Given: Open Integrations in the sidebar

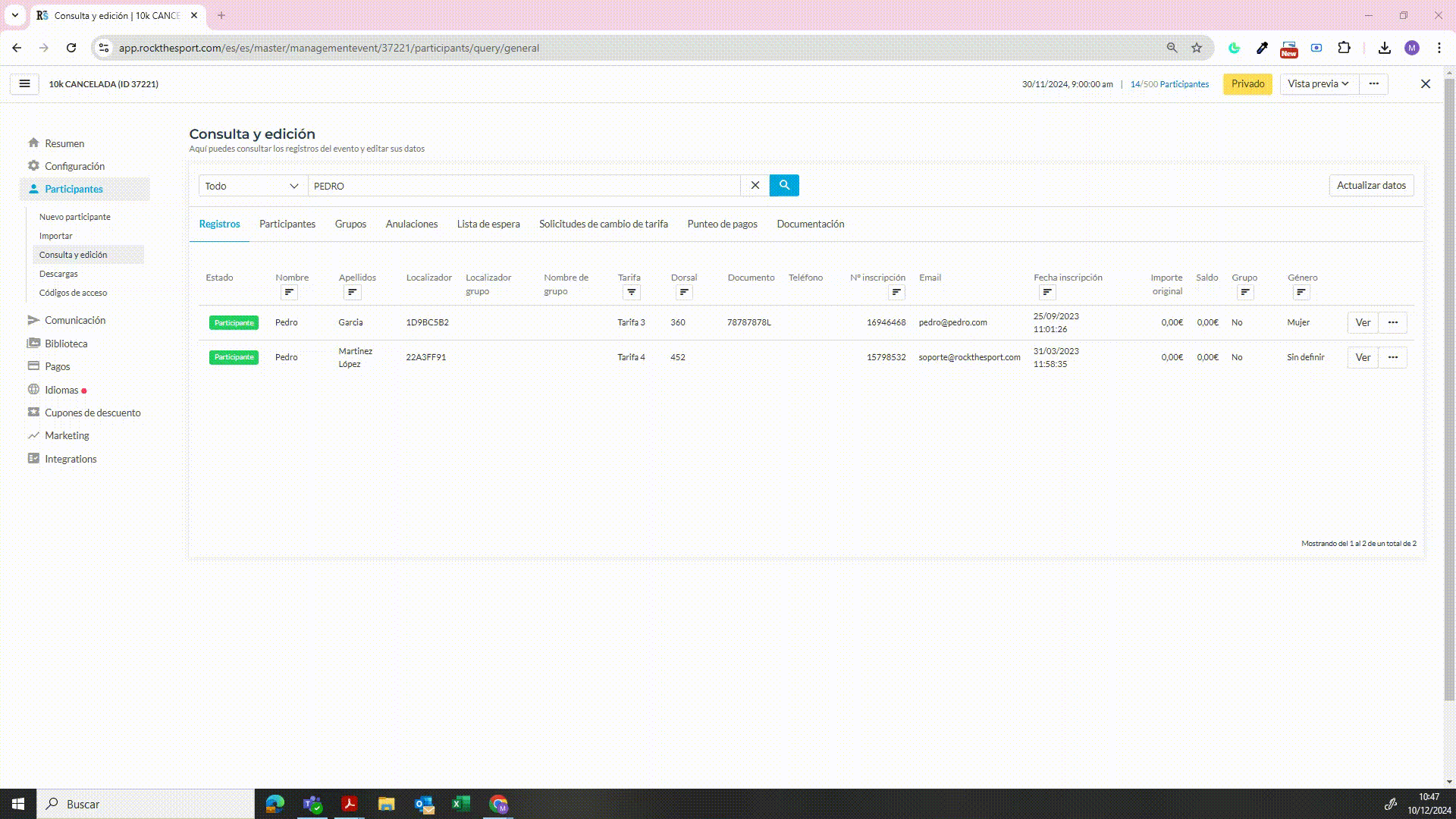Looking at the screenshot, I should [71, 459].
